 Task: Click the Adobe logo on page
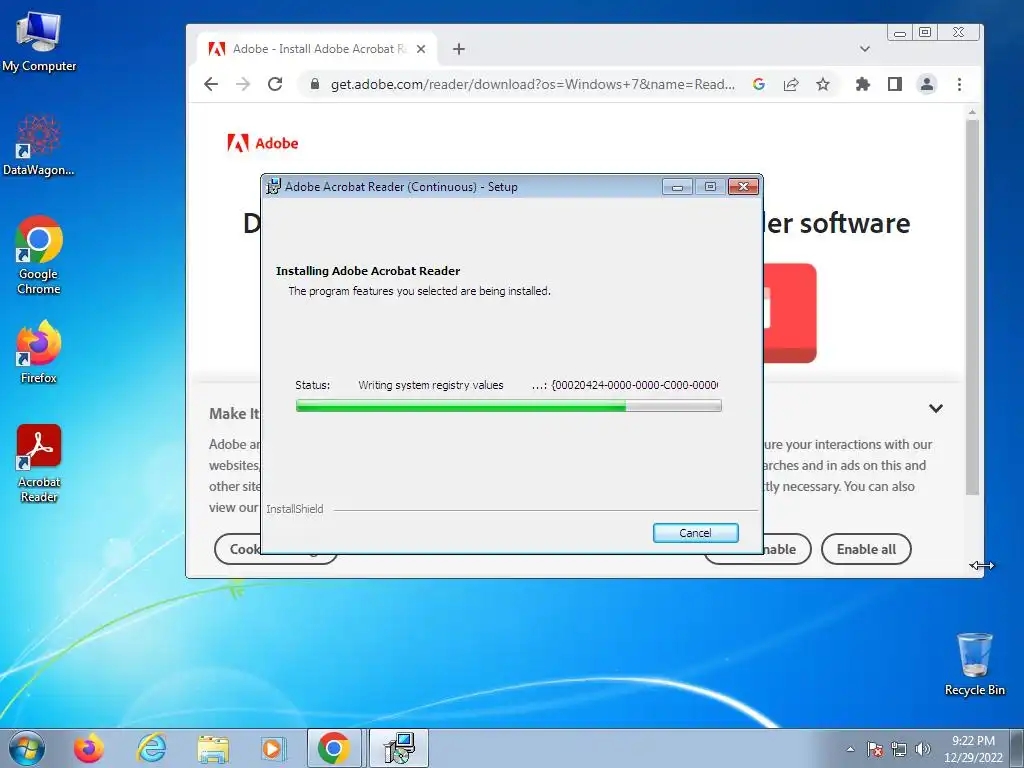coord(263,143)
